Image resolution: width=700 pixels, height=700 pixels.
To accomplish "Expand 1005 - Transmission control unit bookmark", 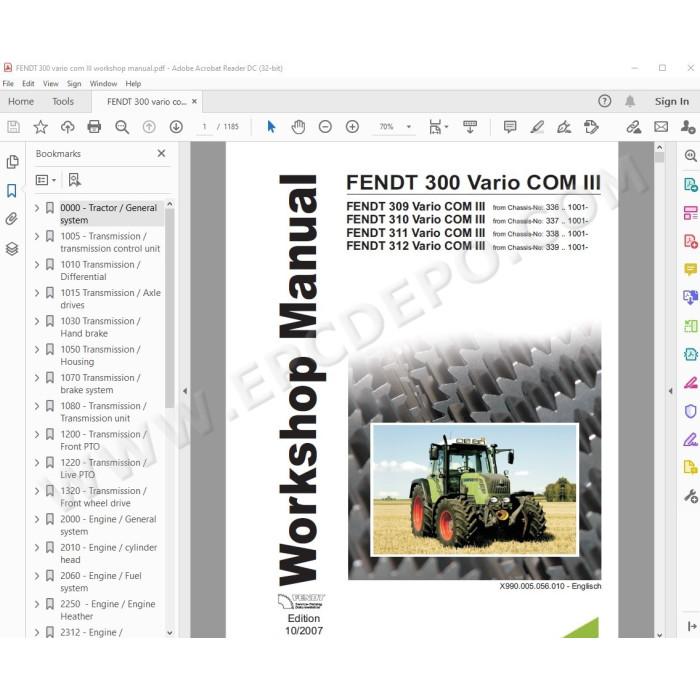I will point(37,236).
